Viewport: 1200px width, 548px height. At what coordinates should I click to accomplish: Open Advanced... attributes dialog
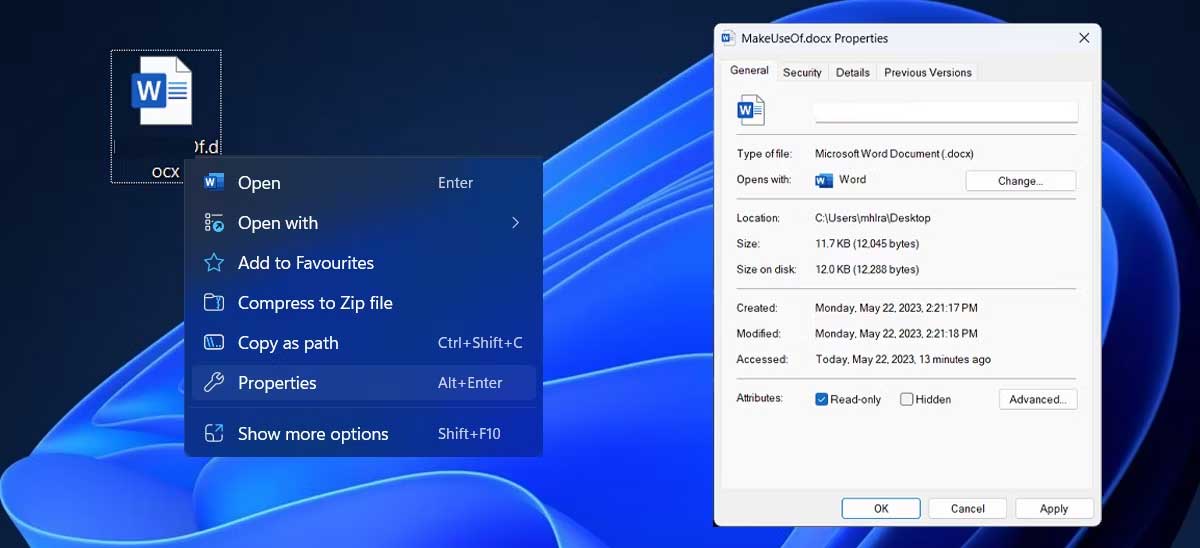tap(1037, 399)
